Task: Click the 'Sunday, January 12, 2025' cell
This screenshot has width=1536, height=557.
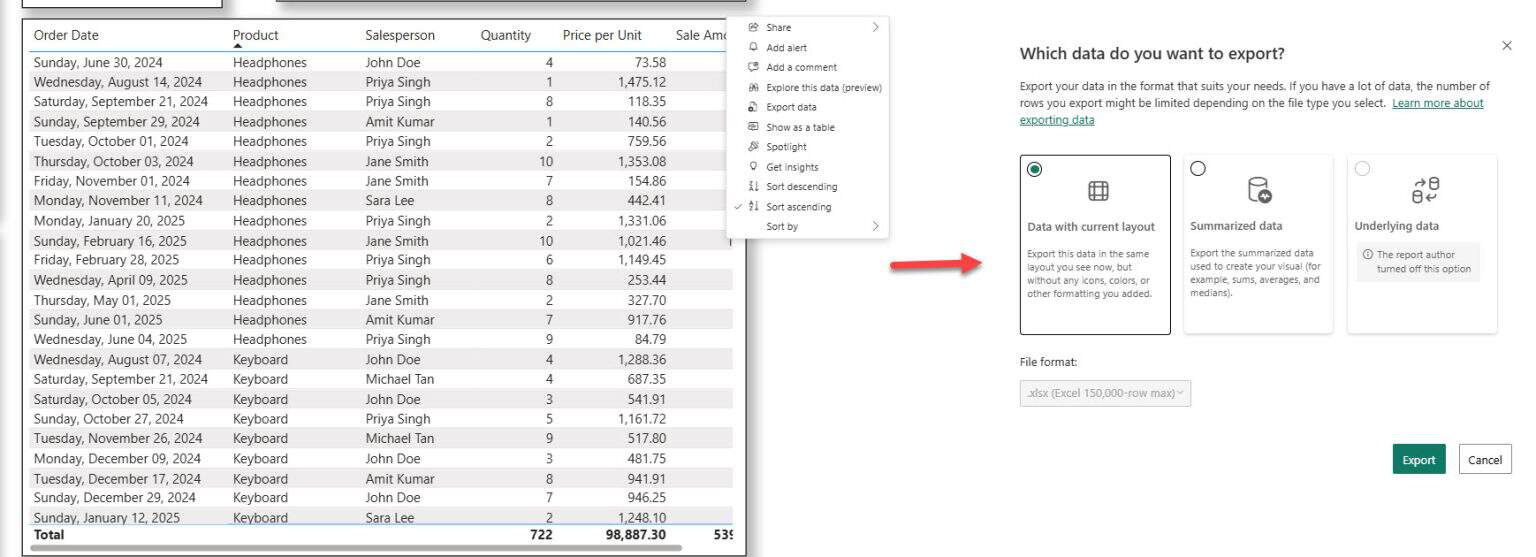Action: pyautogui.click(x=105, y=517)
